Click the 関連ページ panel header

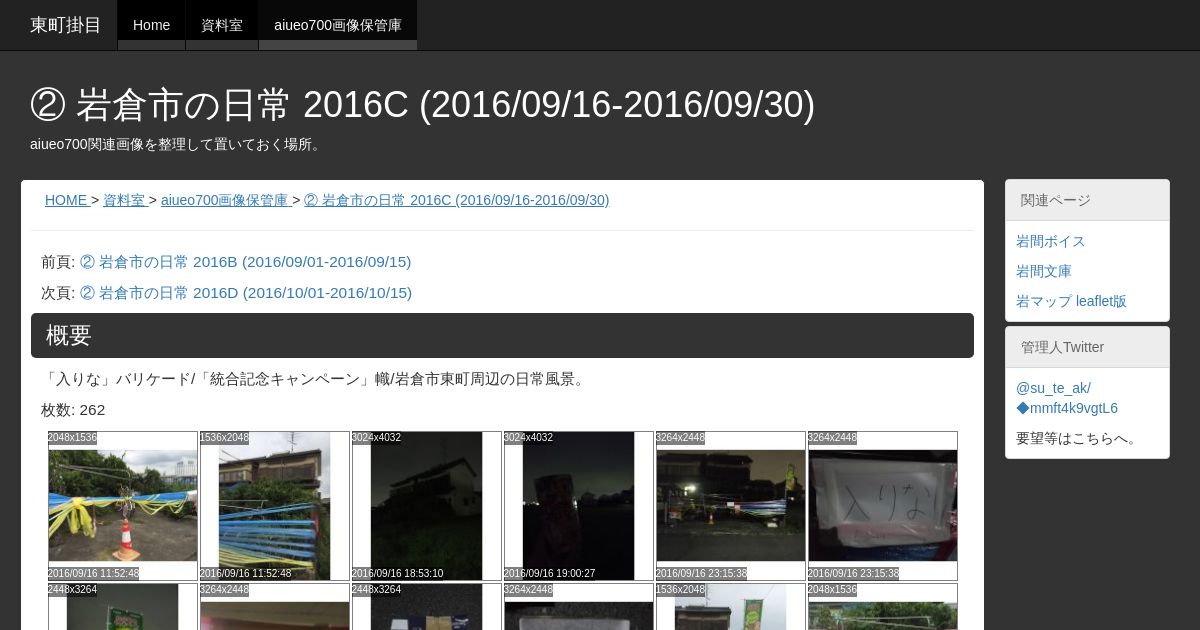pyautogui.click(x=1087, y=200)
